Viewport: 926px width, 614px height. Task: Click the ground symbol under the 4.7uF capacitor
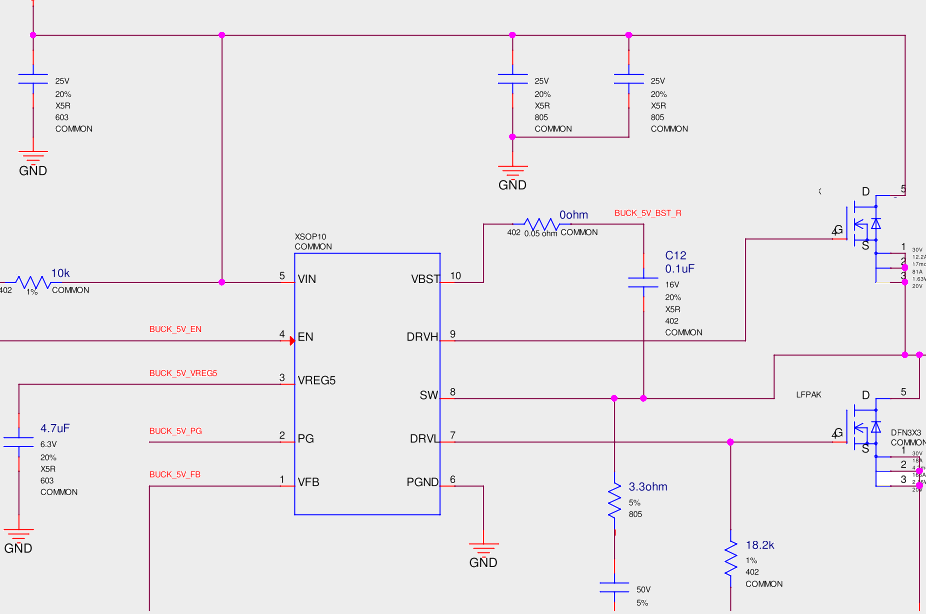click(x=18, y=534)
